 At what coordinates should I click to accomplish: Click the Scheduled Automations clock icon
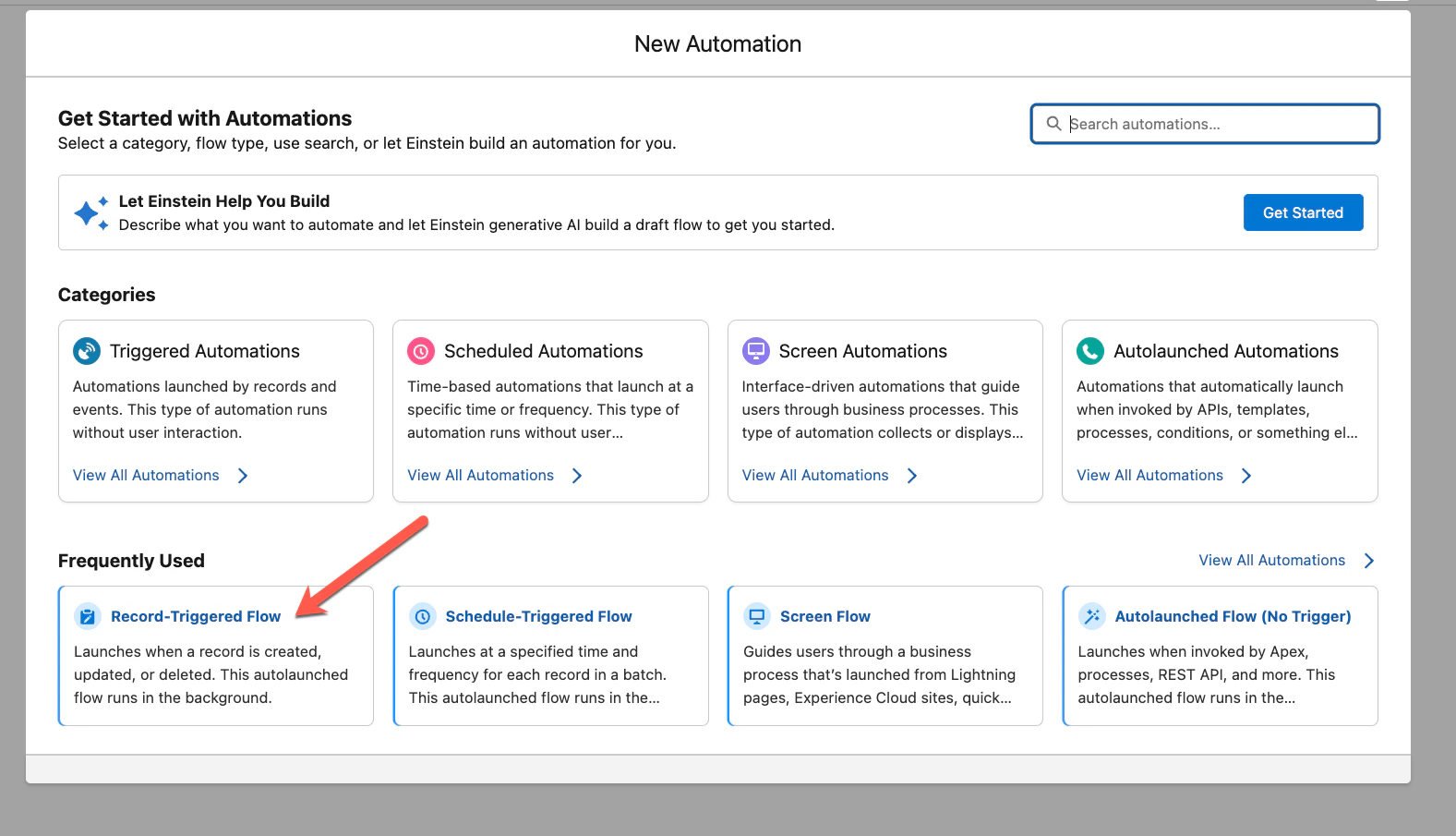421,351
